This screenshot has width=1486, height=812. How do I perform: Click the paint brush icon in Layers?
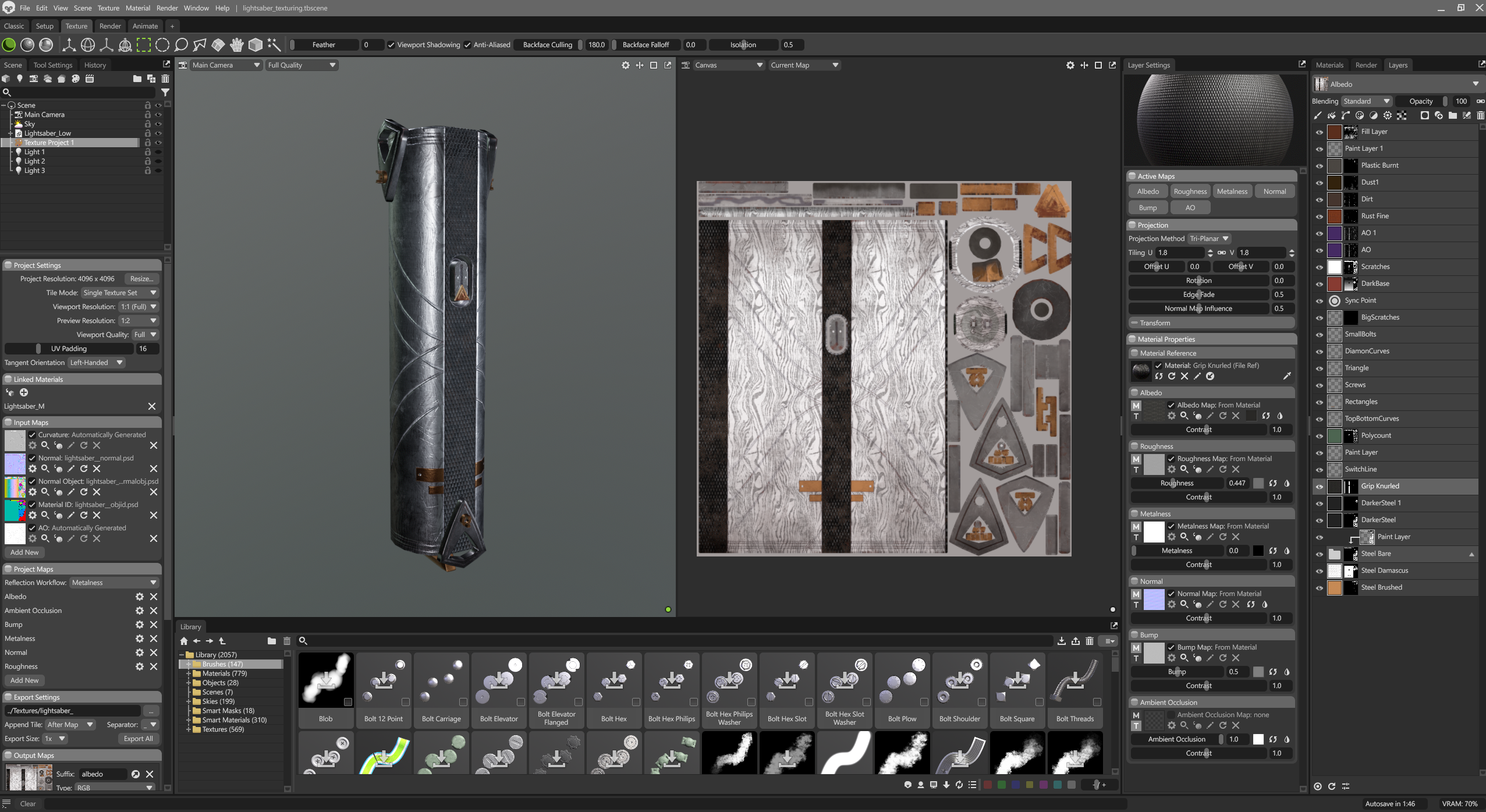pos(1318,115)
